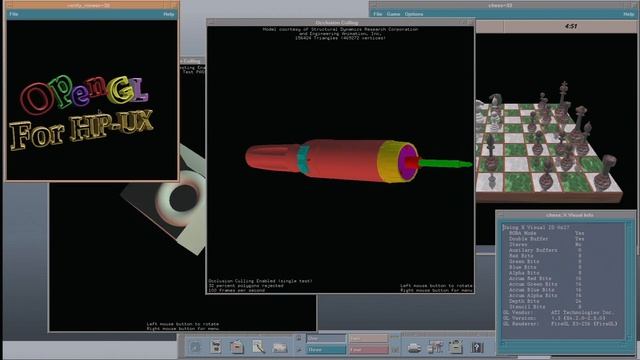
Task: Open the application manager icon on the panel
Action: pyautogui.click(x=456, y=347)
